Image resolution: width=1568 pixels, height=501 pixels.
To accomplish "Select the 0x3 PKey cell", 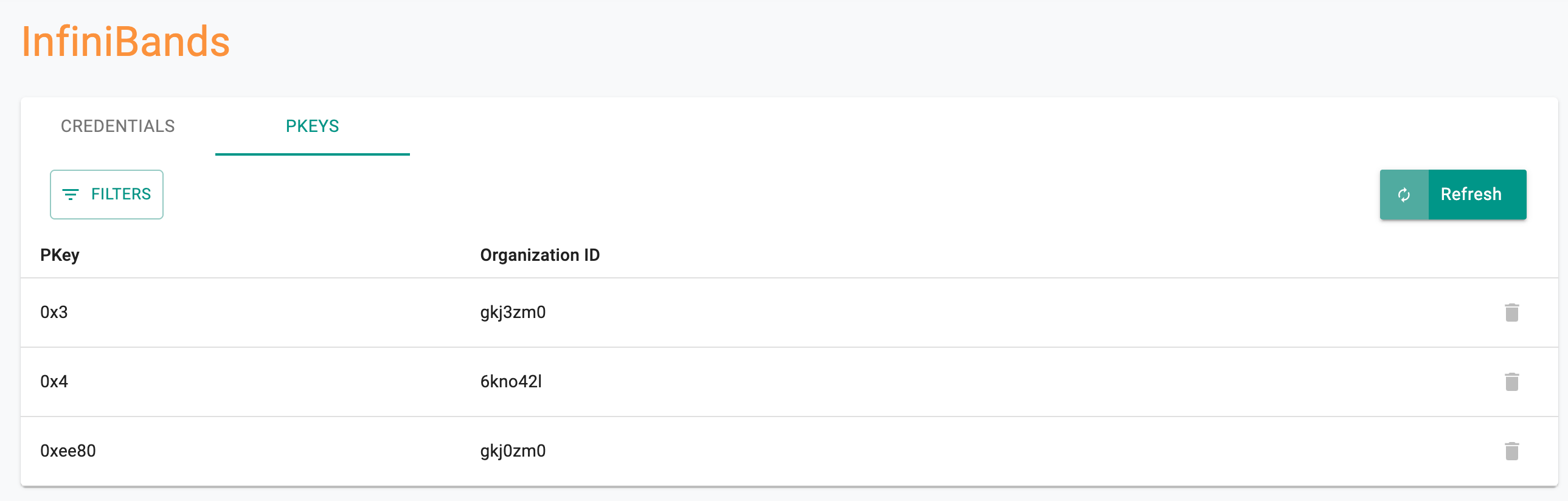I will tap(54, 313).
